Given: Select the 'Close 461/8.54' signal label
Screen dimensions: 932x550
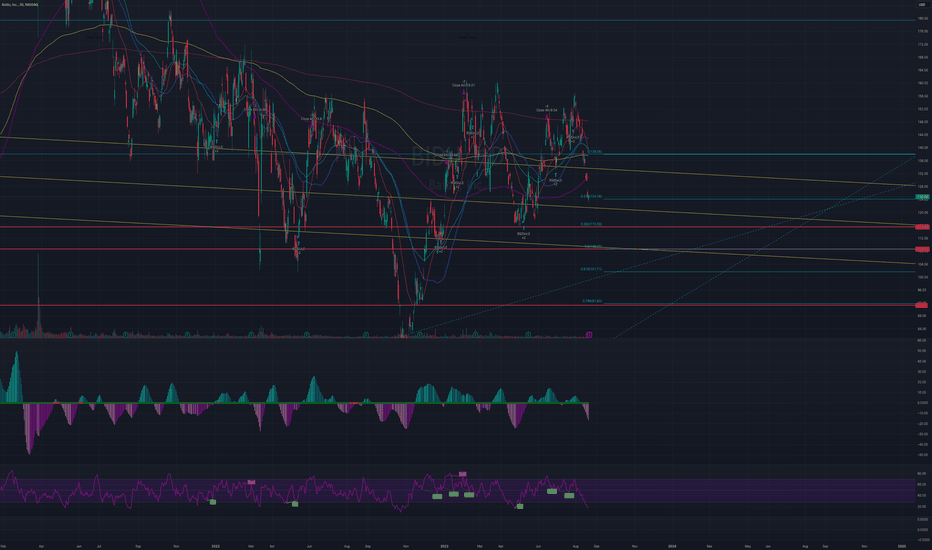Looking at the screenshot, I should click(x=546, y=110).
